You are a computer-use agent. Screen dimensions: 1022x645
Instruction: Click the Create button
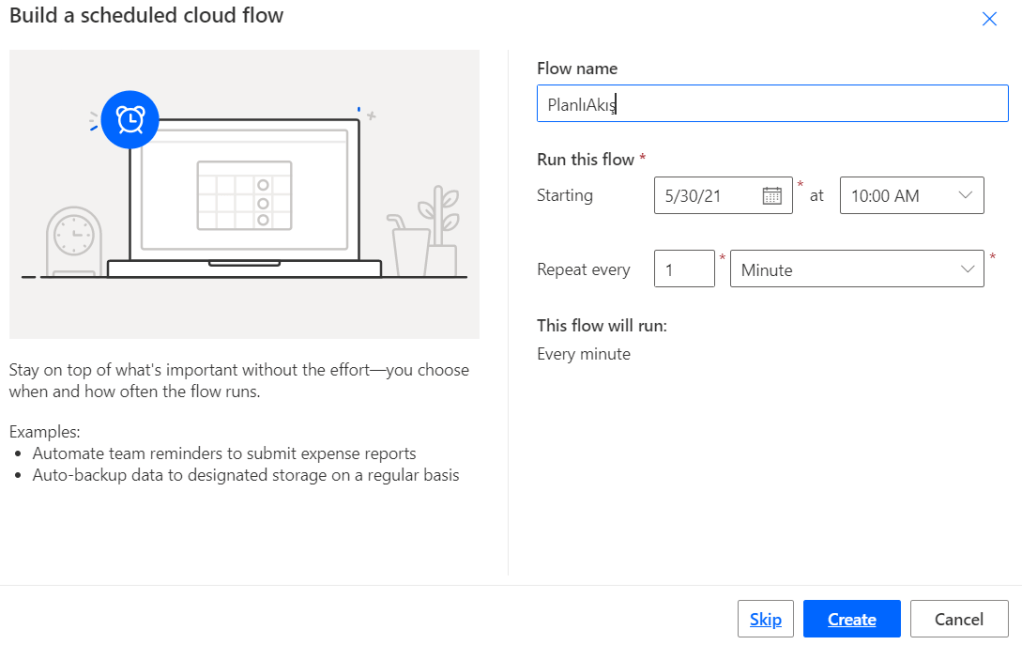[x=851, y=619]
